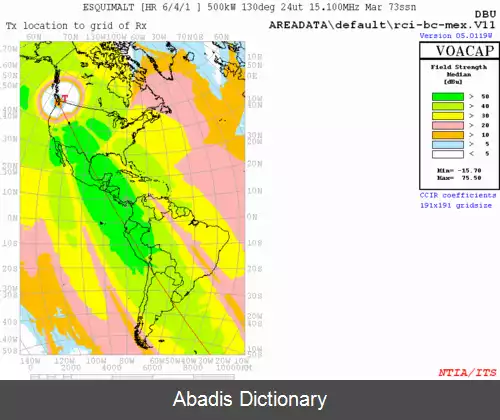Image resolution: width=500 pixels, height=420 pixels.
Task: Click the red T transmitter marker
Action: coord(64,98)
